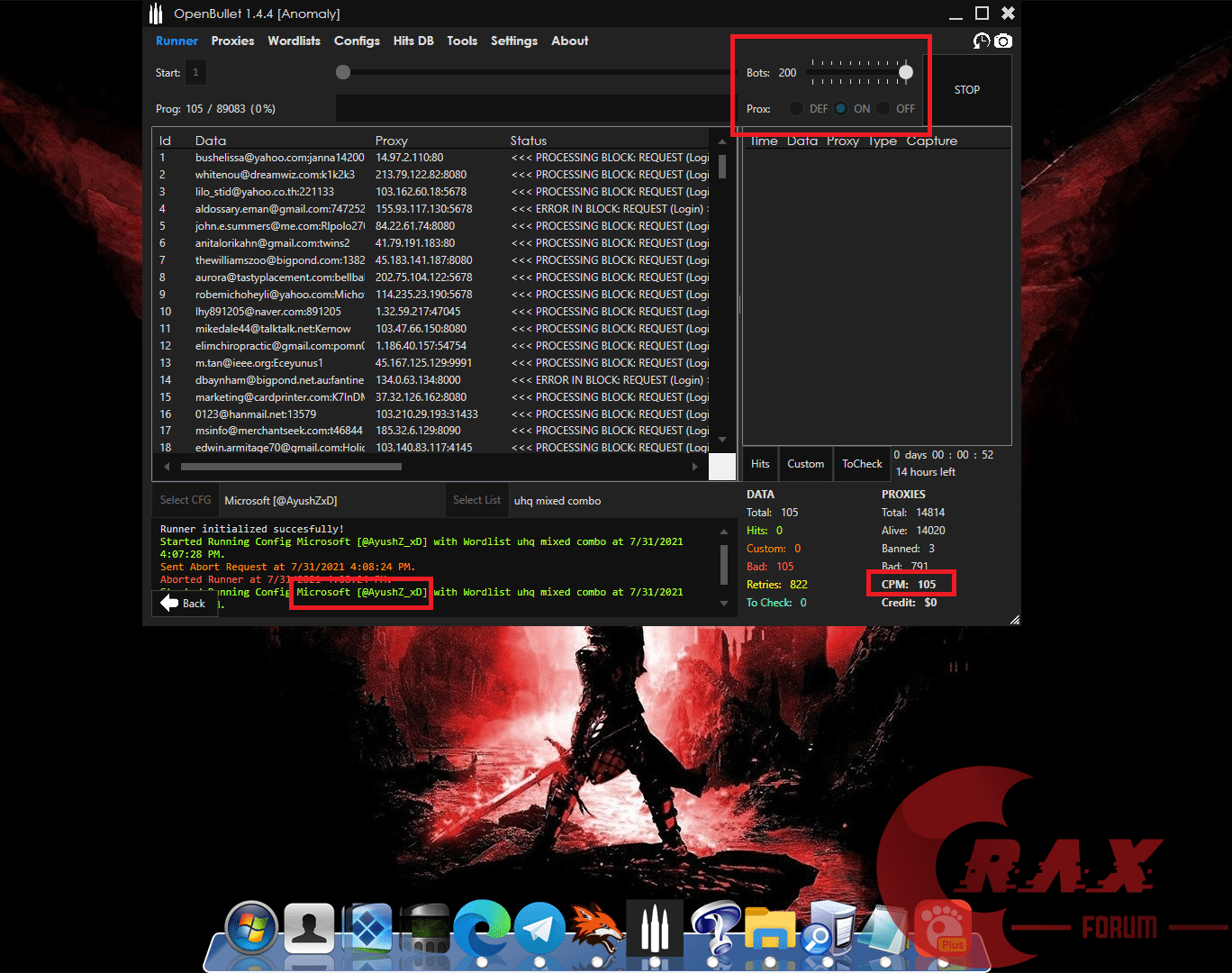The image size is (1232, 973).
Task: Click the STOP button
Action: tap(966, 89)
